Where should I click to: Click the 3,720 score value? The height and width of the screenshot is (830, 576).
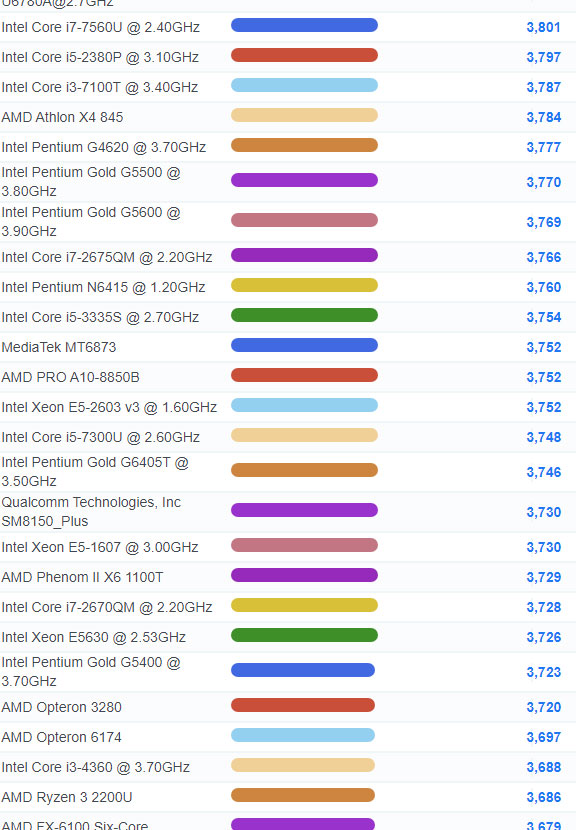click(x=544, y=707)
